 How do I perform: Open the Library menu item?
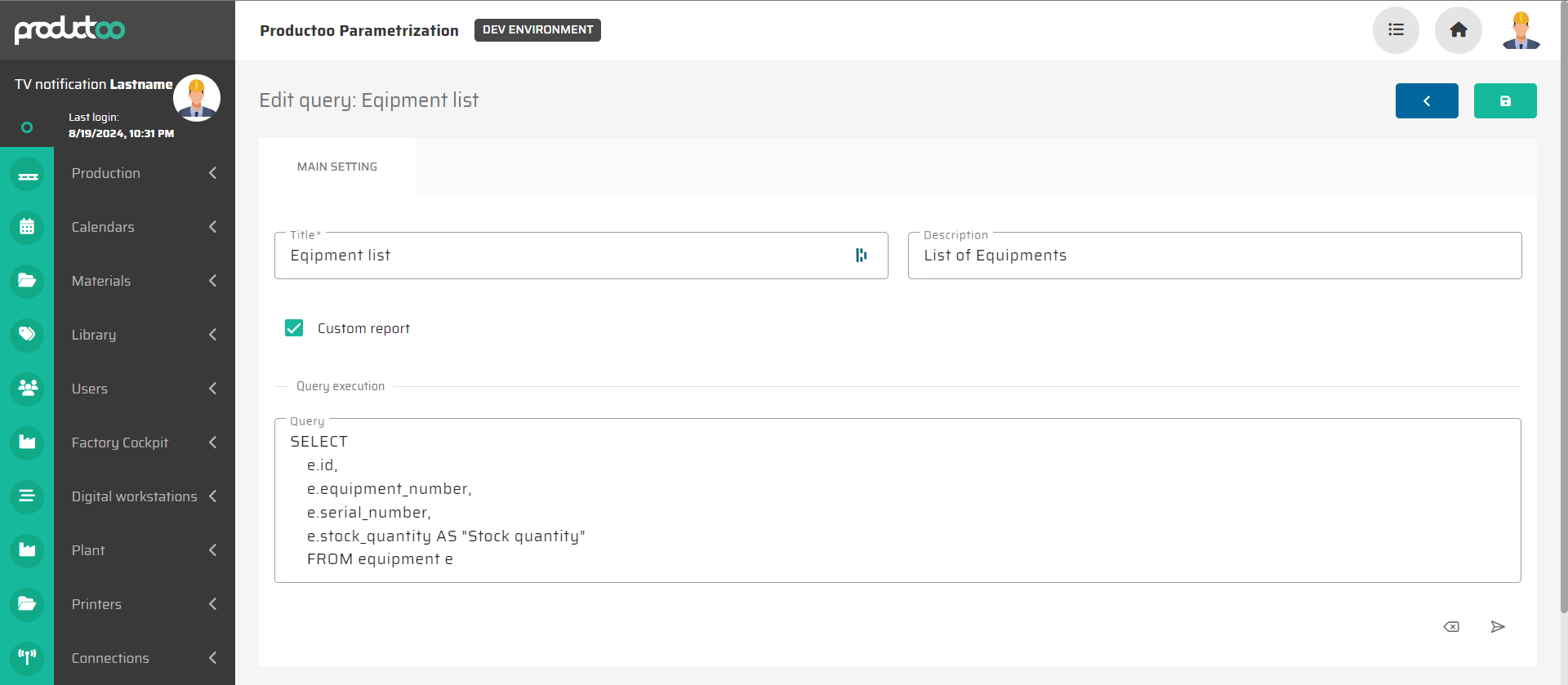tap(94, 335)
